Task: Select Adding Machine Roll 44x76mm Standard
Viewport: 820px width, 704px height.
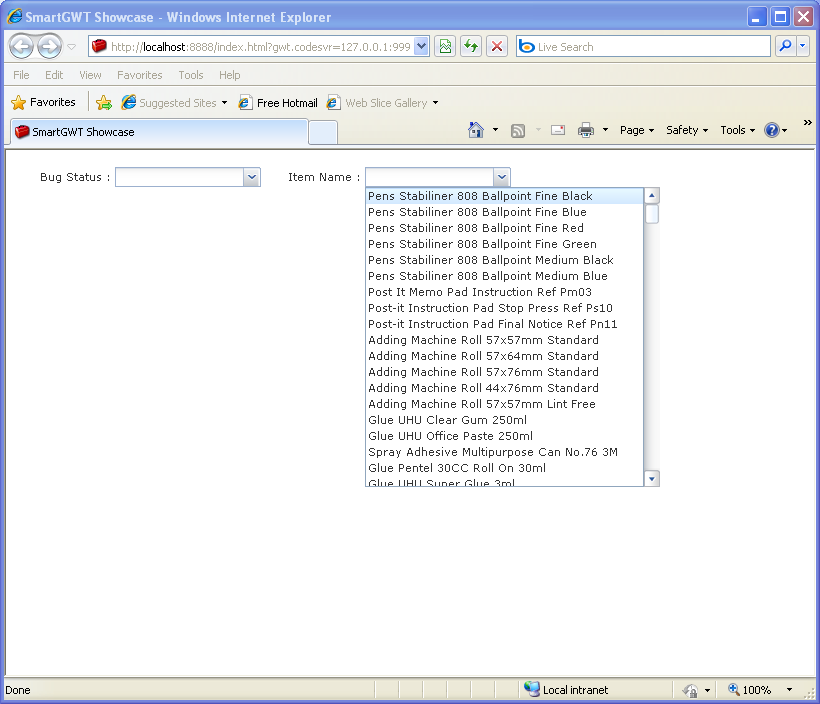Action: 504,388
